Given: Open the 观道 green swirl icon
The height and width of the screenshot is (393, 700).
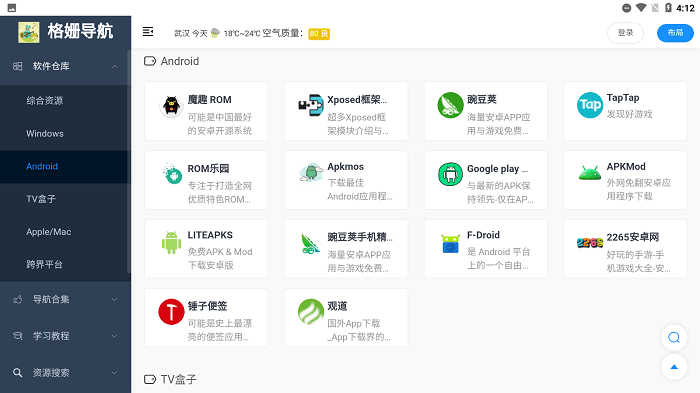Looking at the screenshot, I should click(x=311, y=312).
